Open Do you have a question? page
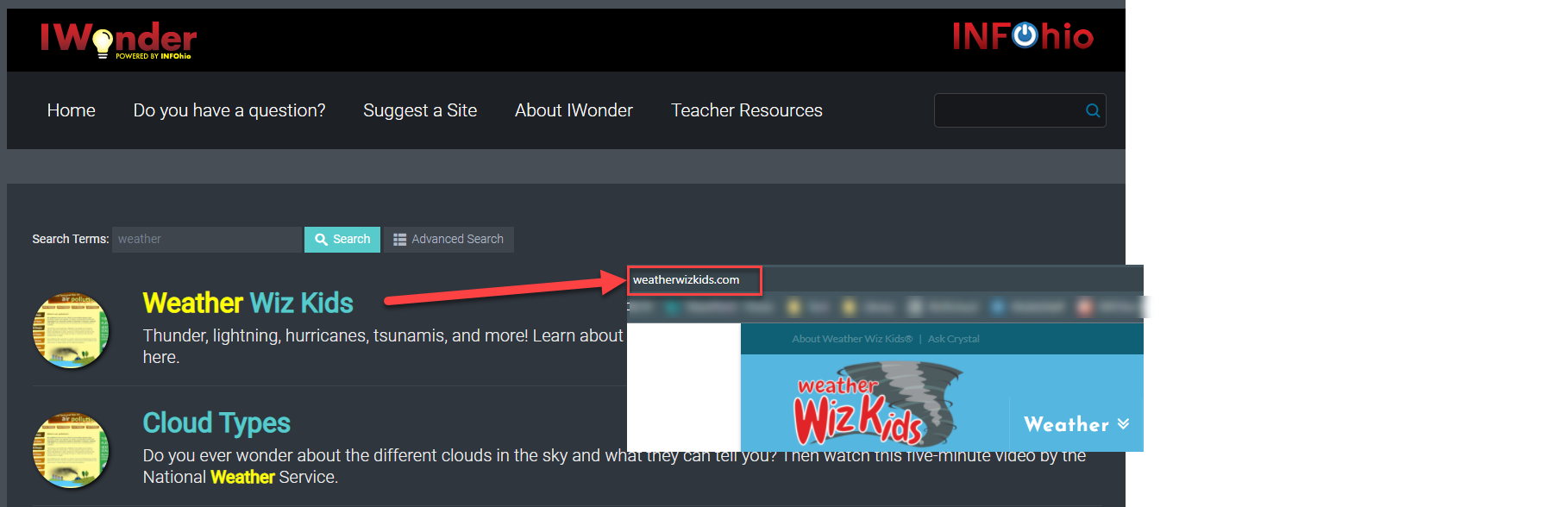 (229, 110)
